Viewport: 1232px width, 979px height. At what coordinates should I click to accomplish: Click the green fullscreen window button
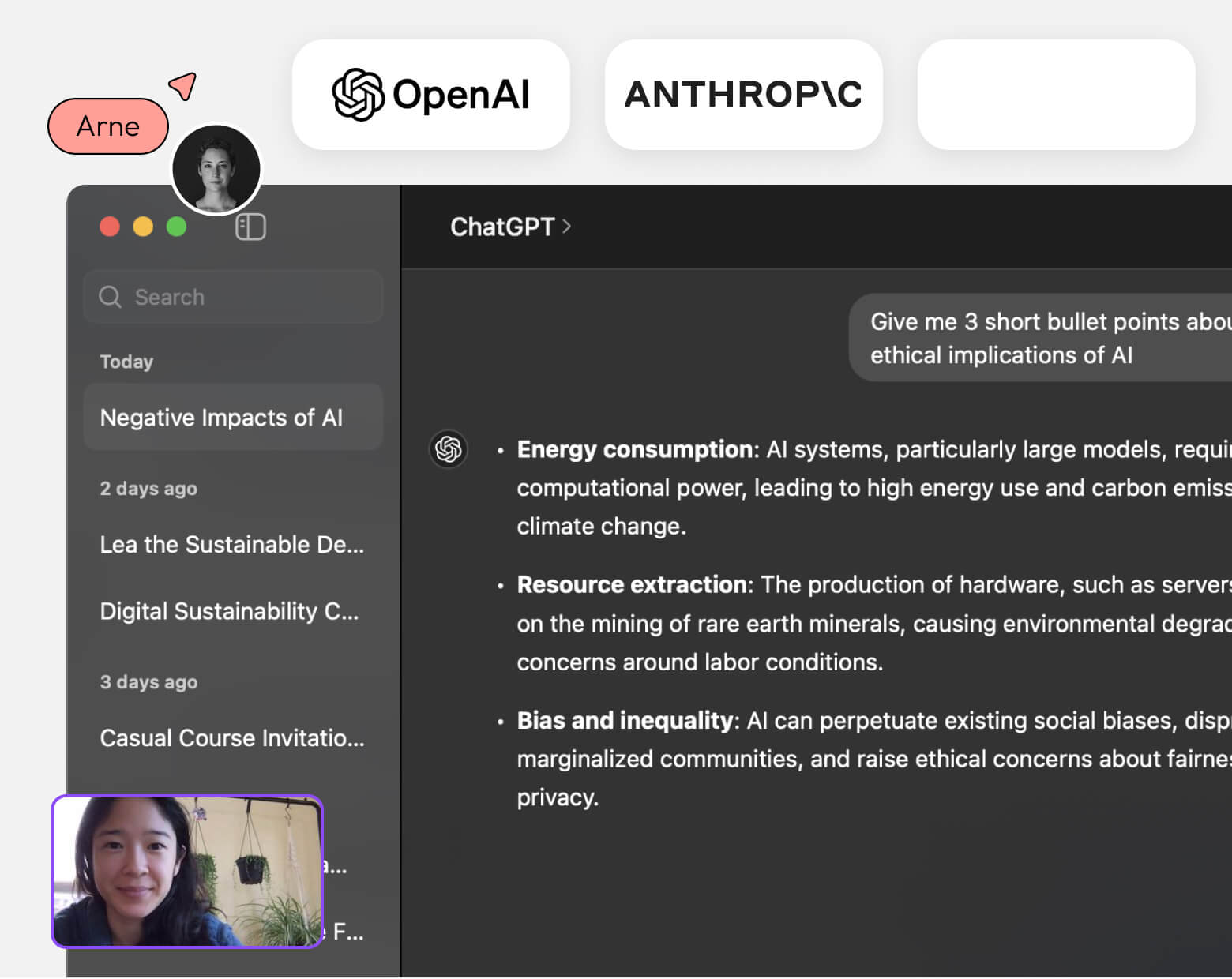[x=177, y=227]
